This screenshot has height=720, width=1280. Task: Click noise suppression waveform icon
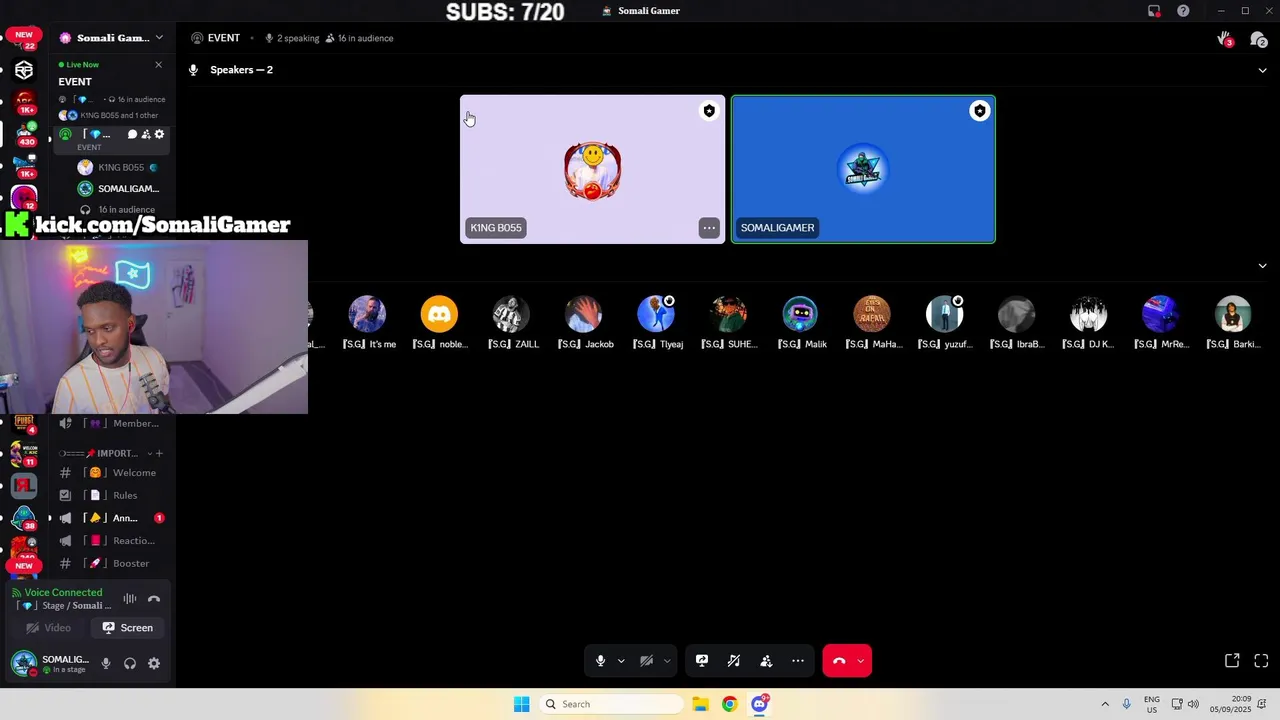point(130,599)
